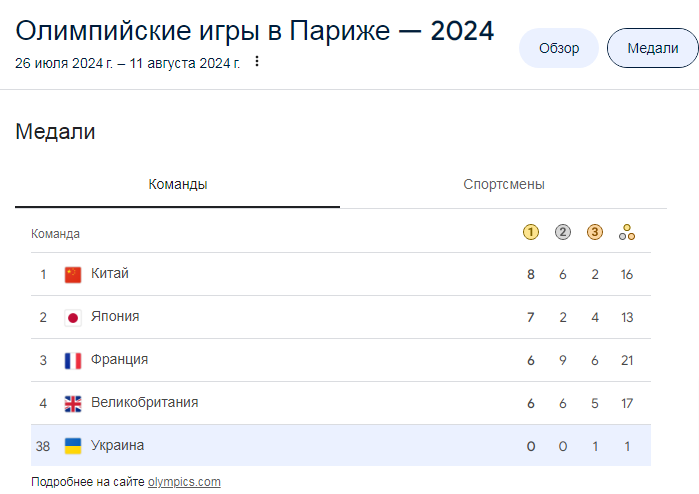Click the silver medal column icon
Image resolution: width=699 pixels, height=494 pixels.
click(x=563, y=232)
